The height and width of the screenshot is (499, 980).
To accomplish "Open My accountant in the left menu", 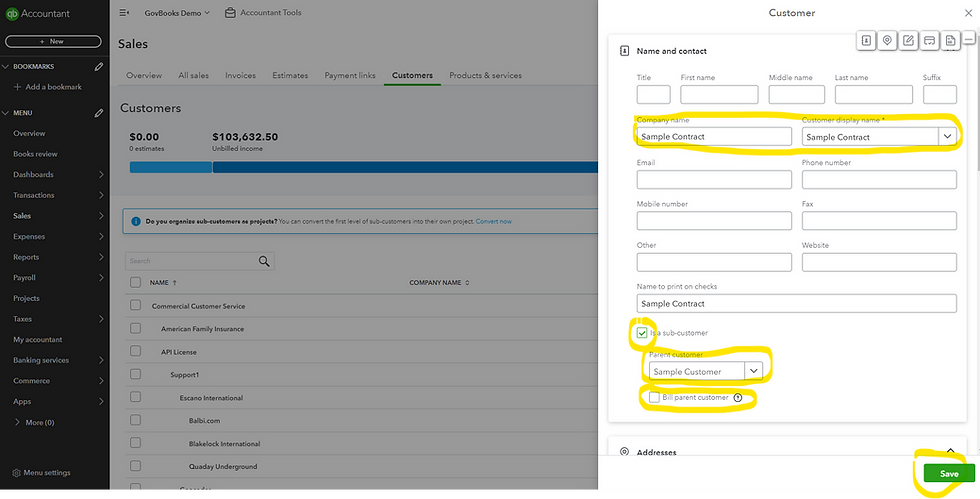I will click(x=38, y=340).
